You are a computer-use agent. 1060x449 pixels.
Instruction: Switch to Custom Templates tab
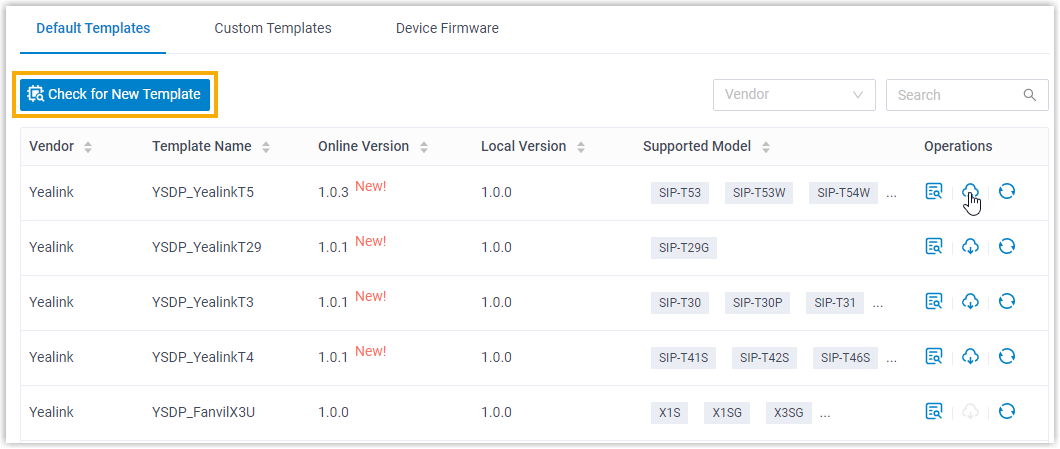coord(273,28)
